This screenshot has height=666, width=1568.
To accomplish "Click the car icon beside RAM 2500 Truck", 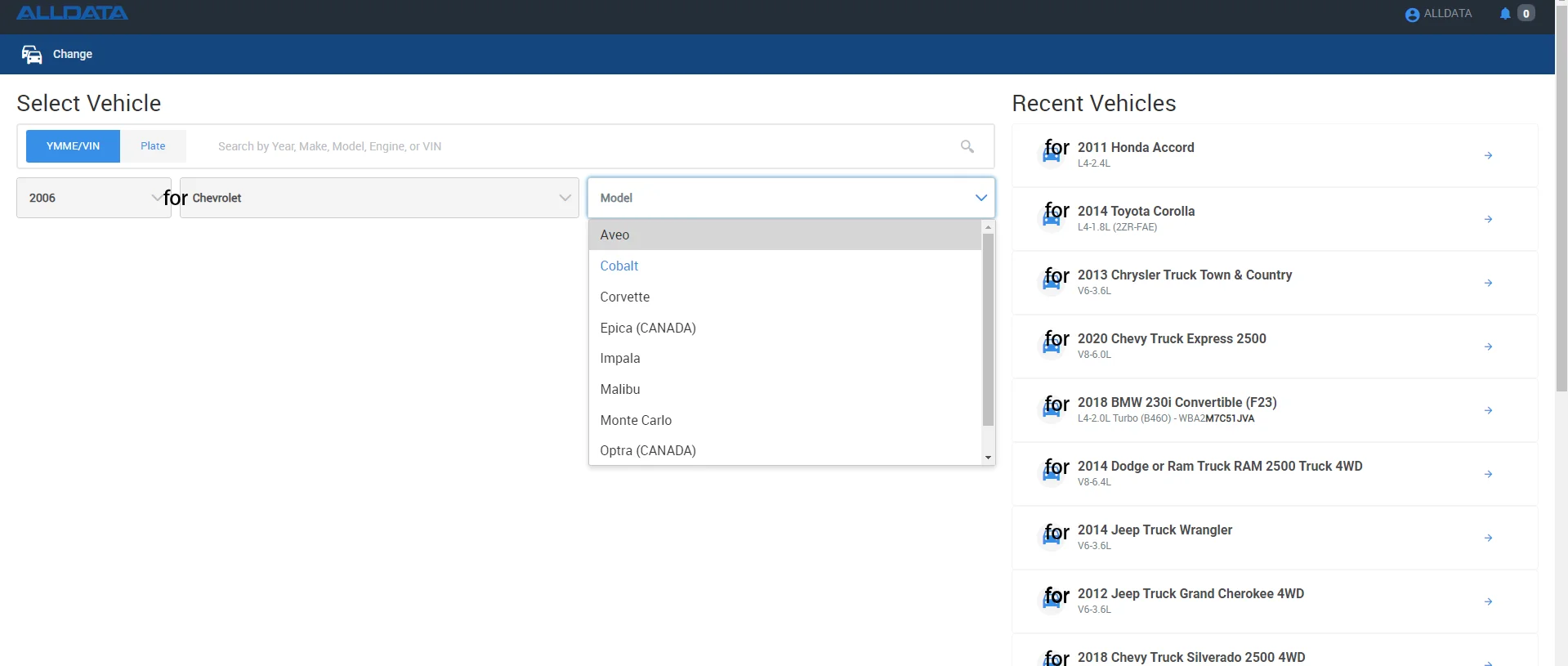I will point(1052,474).
